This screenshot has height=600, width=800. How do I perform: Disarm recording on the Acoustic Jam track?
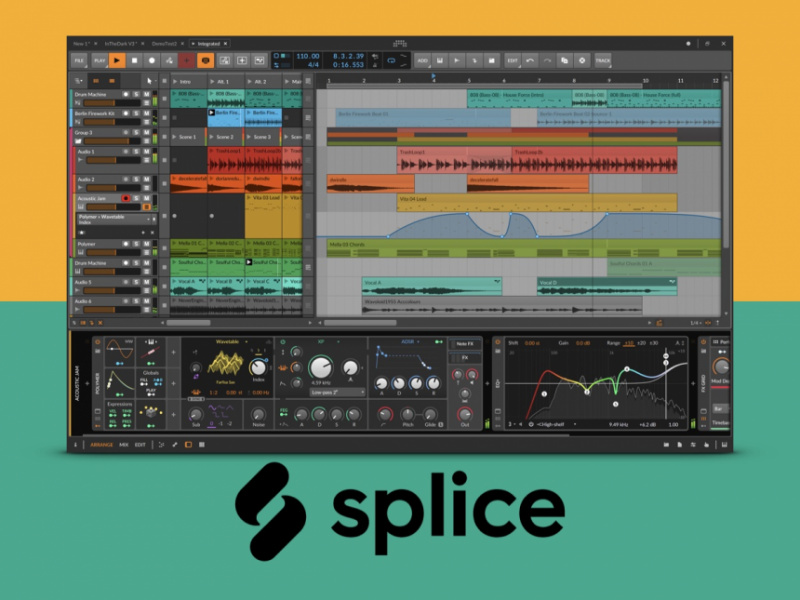pos(126,198)
